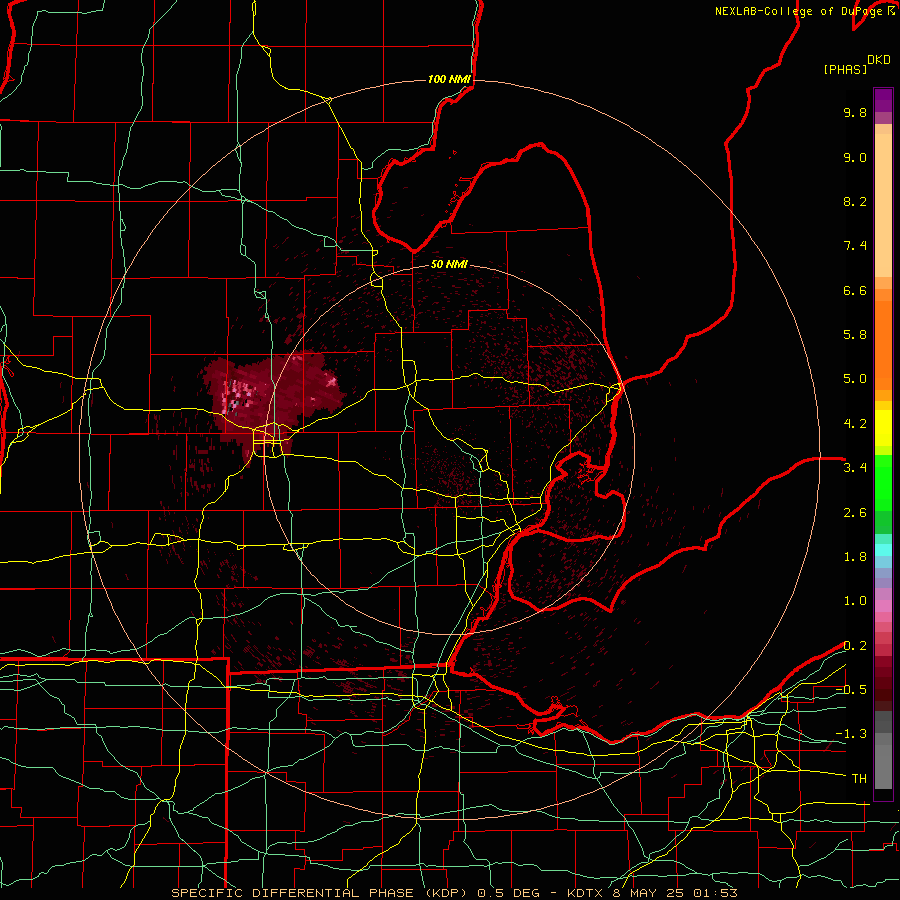Click the 5.0 legend value
900x900 pixels.
point(855,379)
